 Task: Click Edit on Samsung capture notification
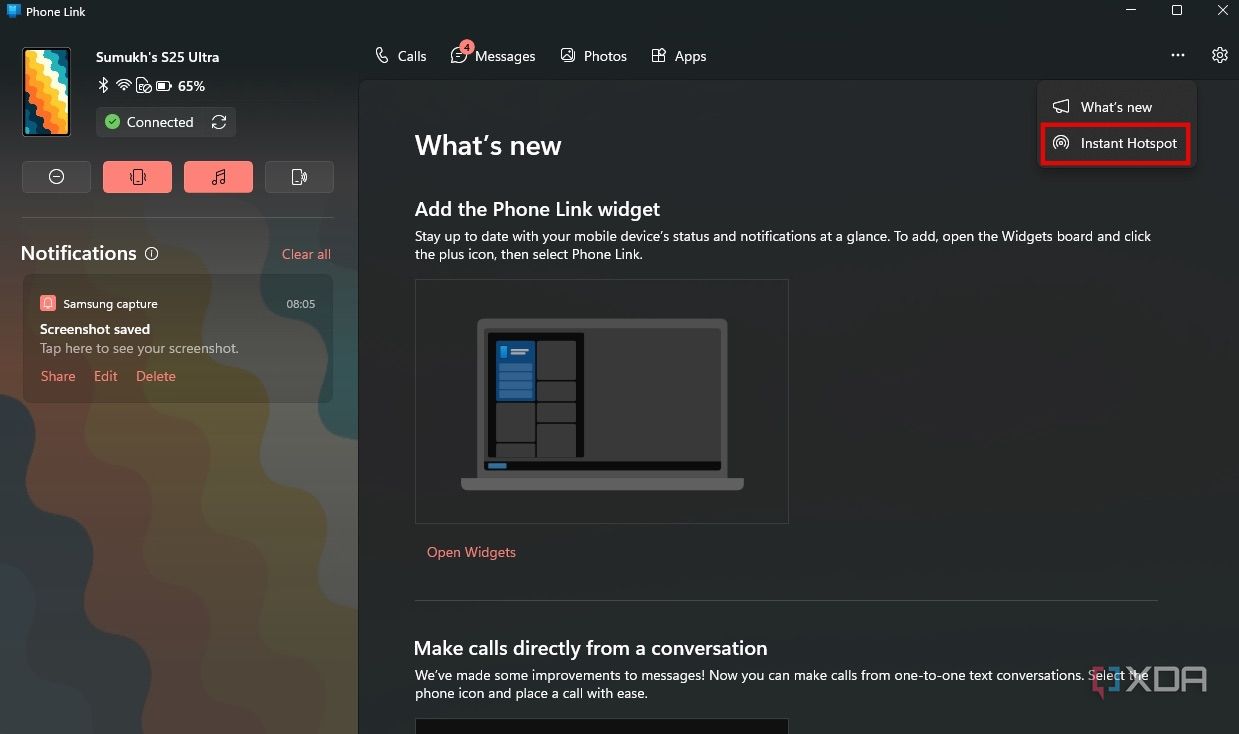(x=106, y=376)
